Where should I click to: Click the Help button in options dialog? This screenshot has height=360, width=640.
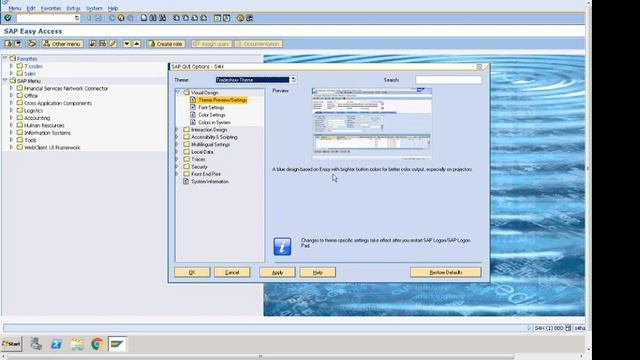point(318,272)
